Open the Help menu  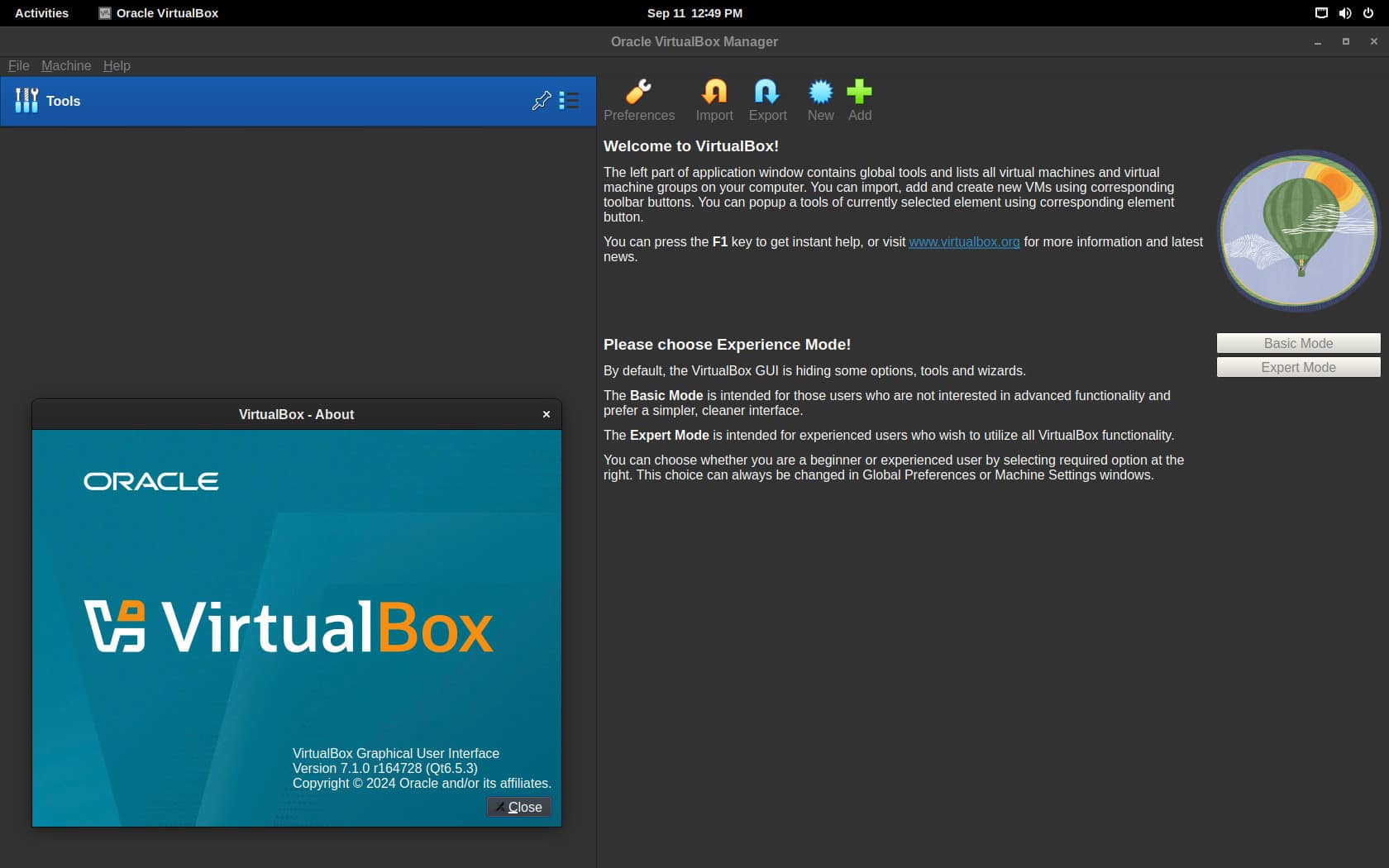pos(117,65)
